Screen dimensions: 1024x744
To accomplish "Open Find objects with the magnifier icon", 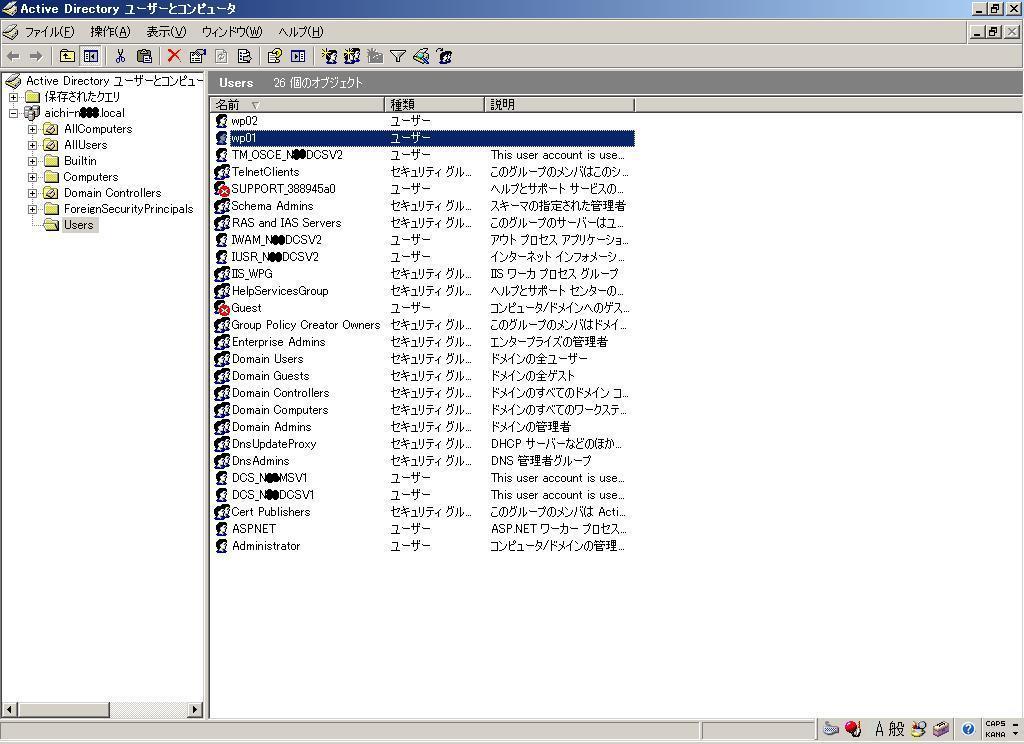I will [x=421, y=57].
